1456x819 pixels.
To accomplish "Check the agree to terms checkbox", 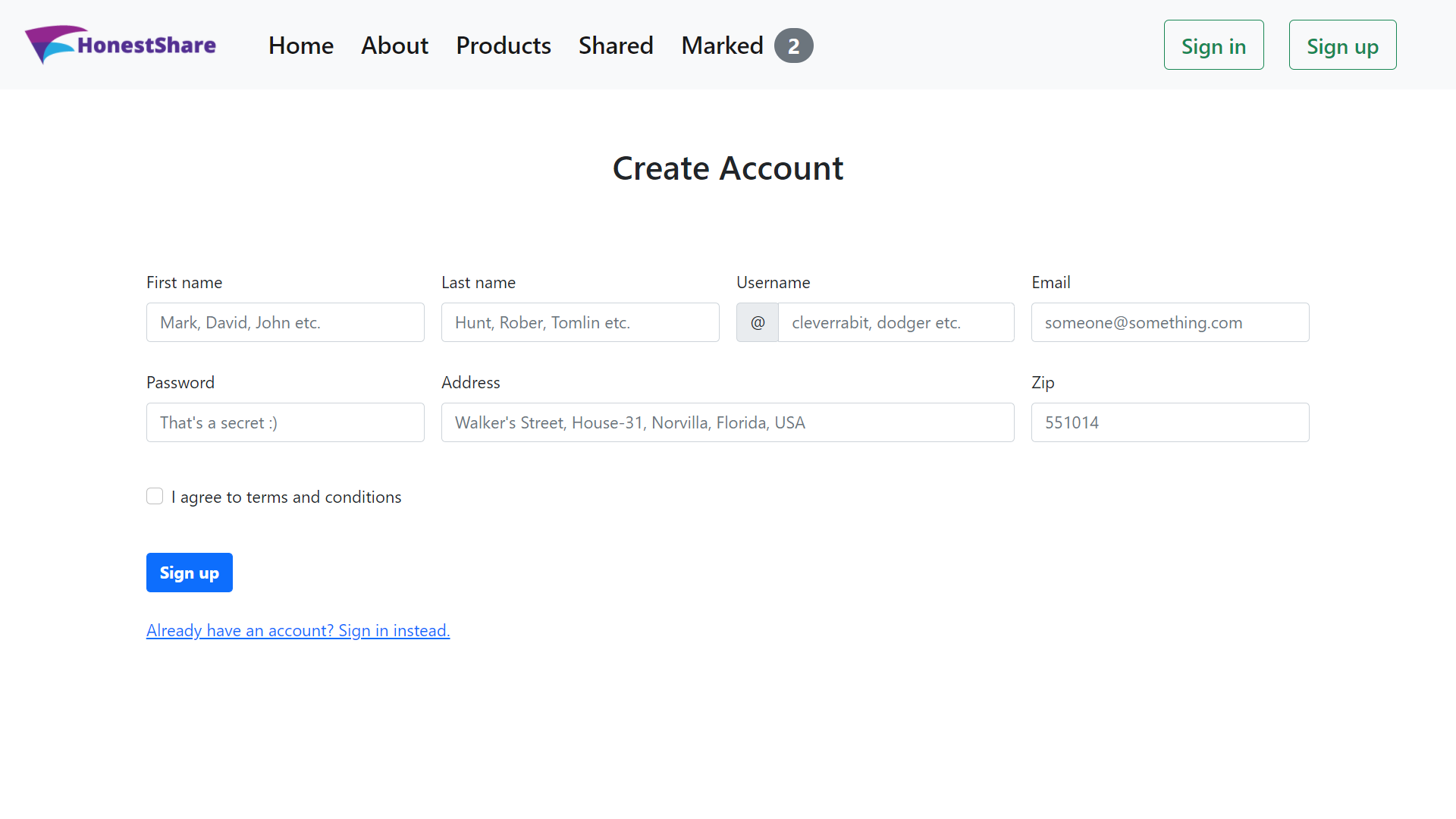I will pos(155,496).
